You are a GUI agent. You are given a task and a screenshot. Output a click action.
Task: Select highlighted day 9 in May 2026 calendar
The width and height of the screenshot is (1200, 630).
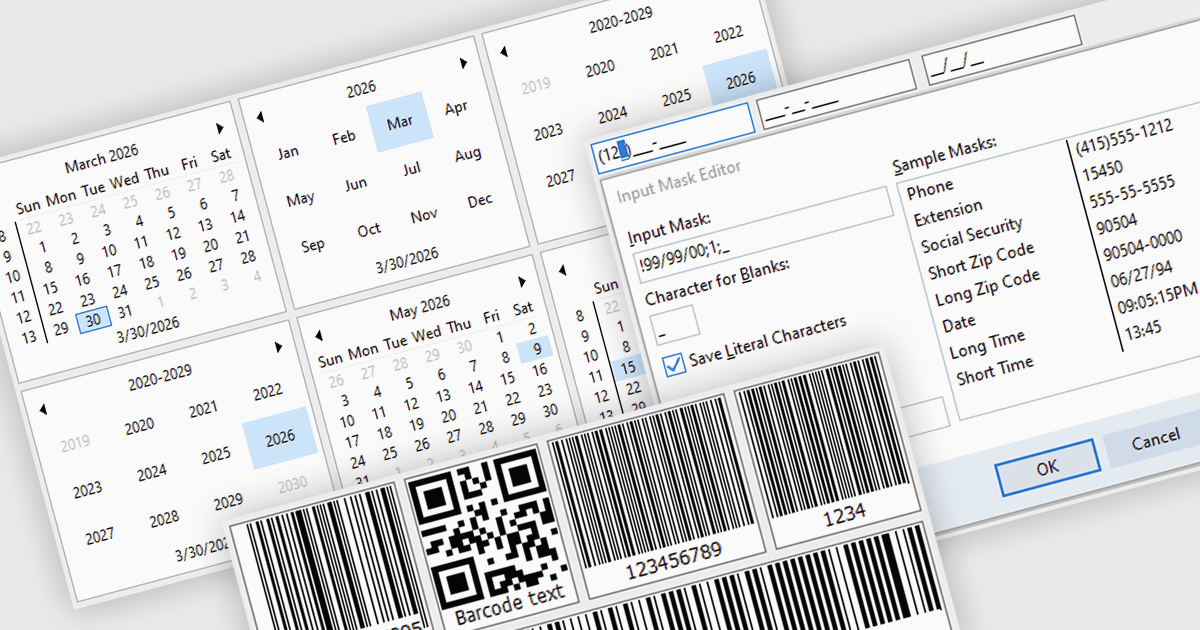[536, 348]
